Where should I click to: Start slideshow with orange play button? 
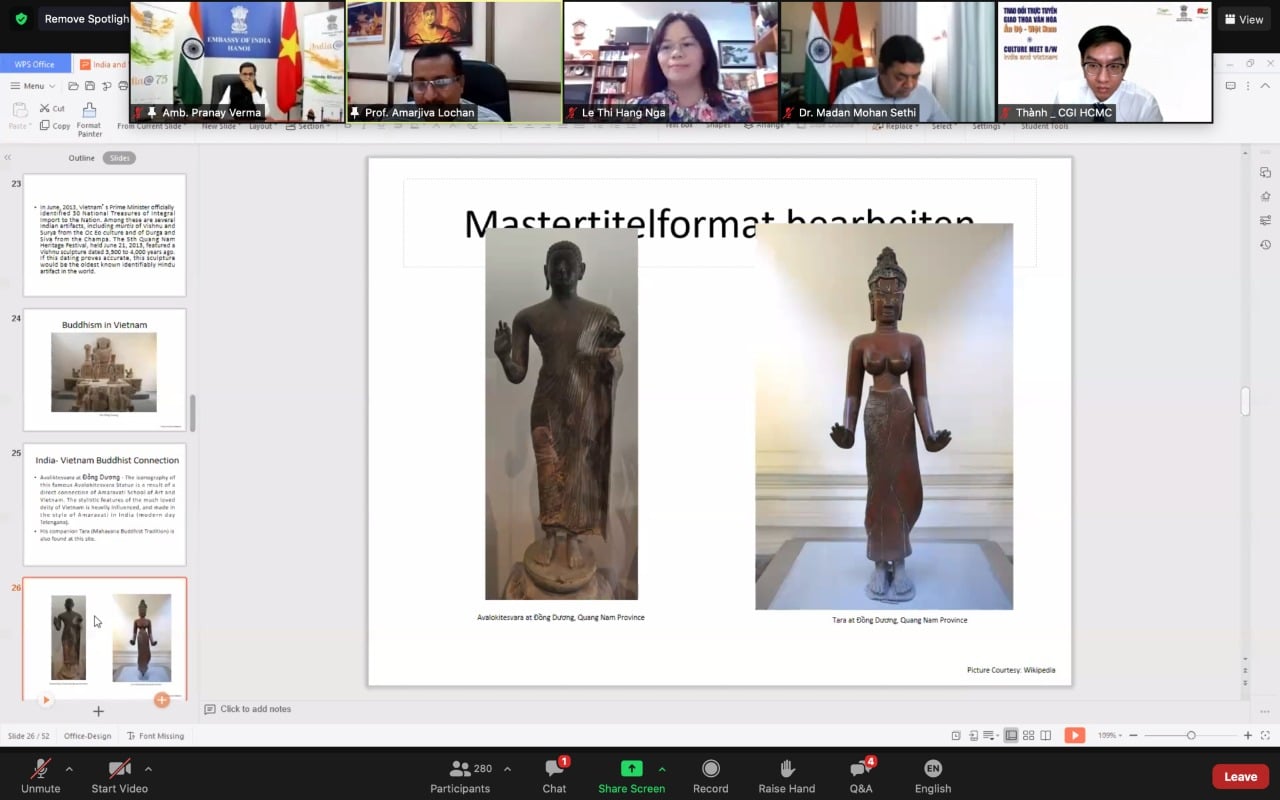(x=1074, y=735)
